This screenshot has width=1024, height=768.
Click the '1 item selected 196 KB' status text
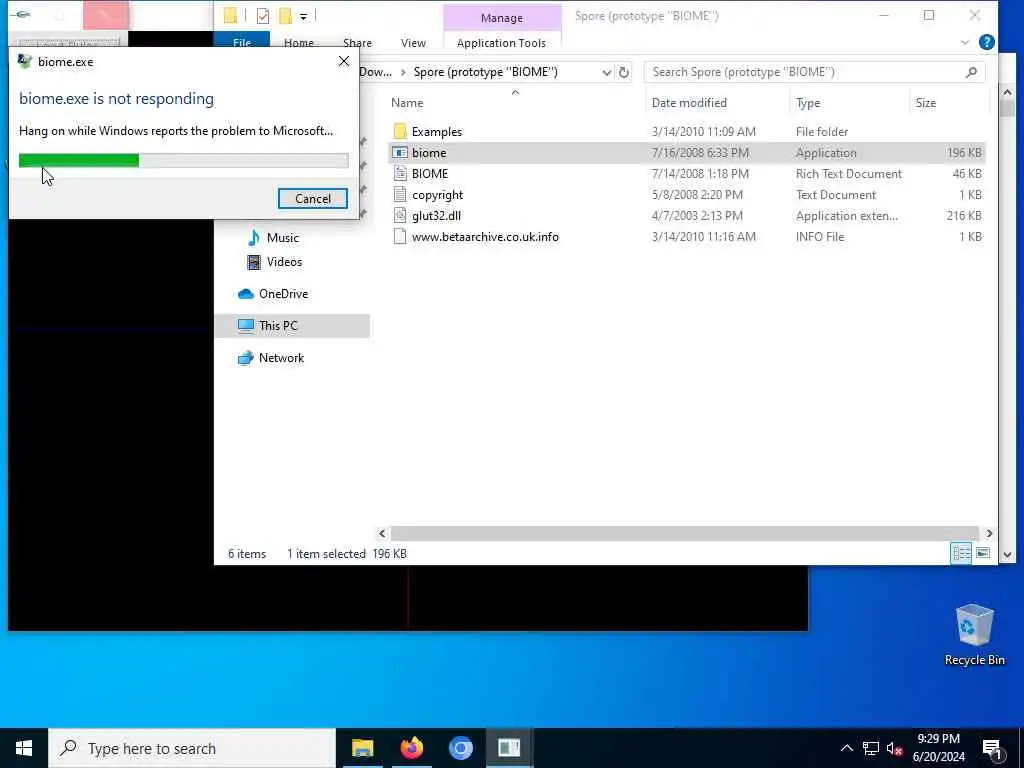pos(347,554)
